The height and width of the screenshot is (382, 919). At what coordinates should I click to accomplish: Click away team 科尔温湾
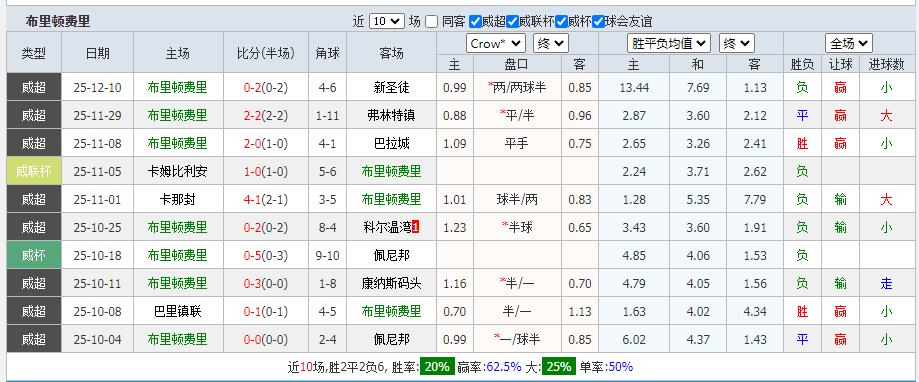click(x=387, y=227)
